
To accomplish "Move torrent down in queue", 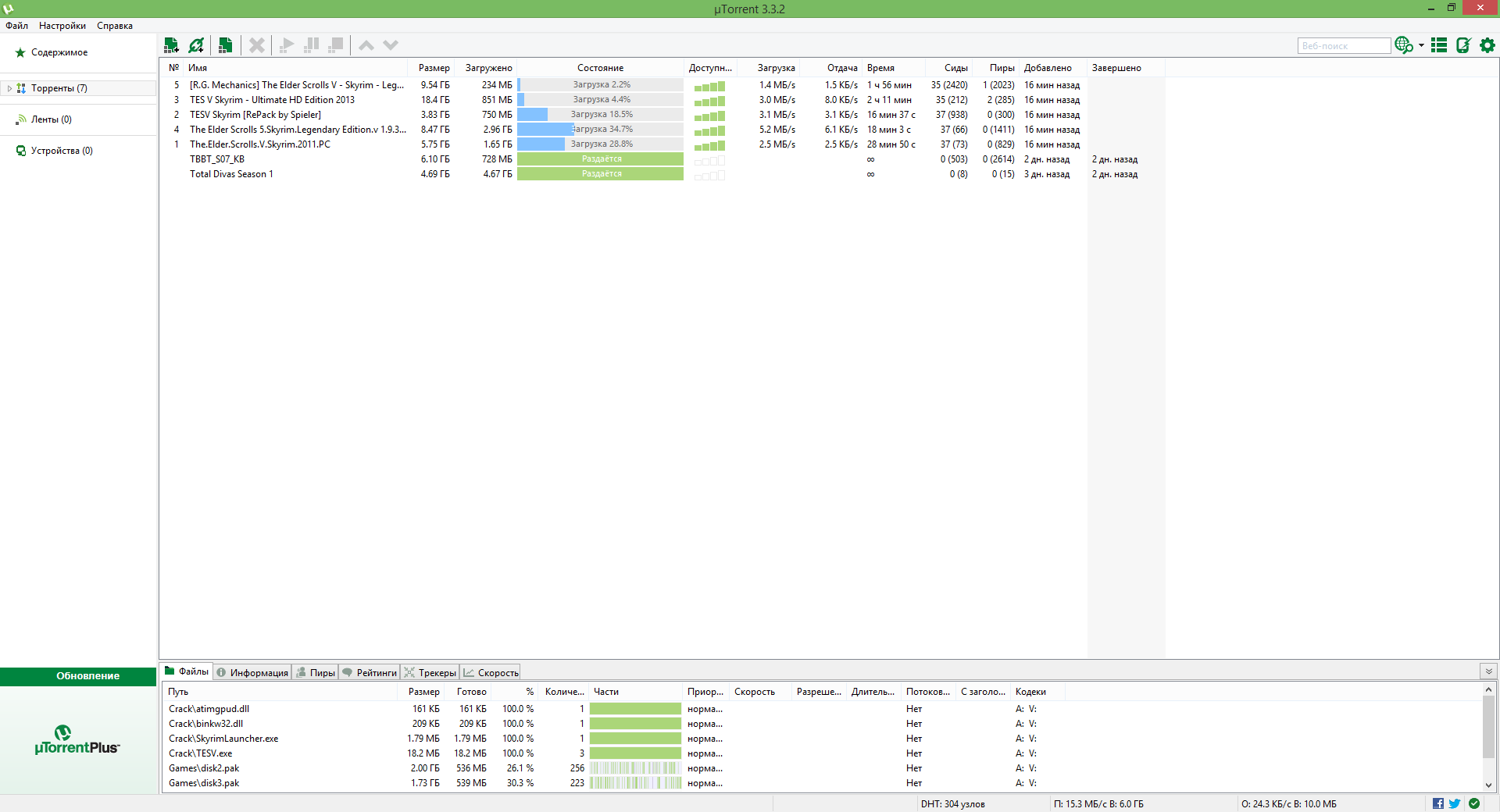I will pyautogui.click(x=391, y=45).
